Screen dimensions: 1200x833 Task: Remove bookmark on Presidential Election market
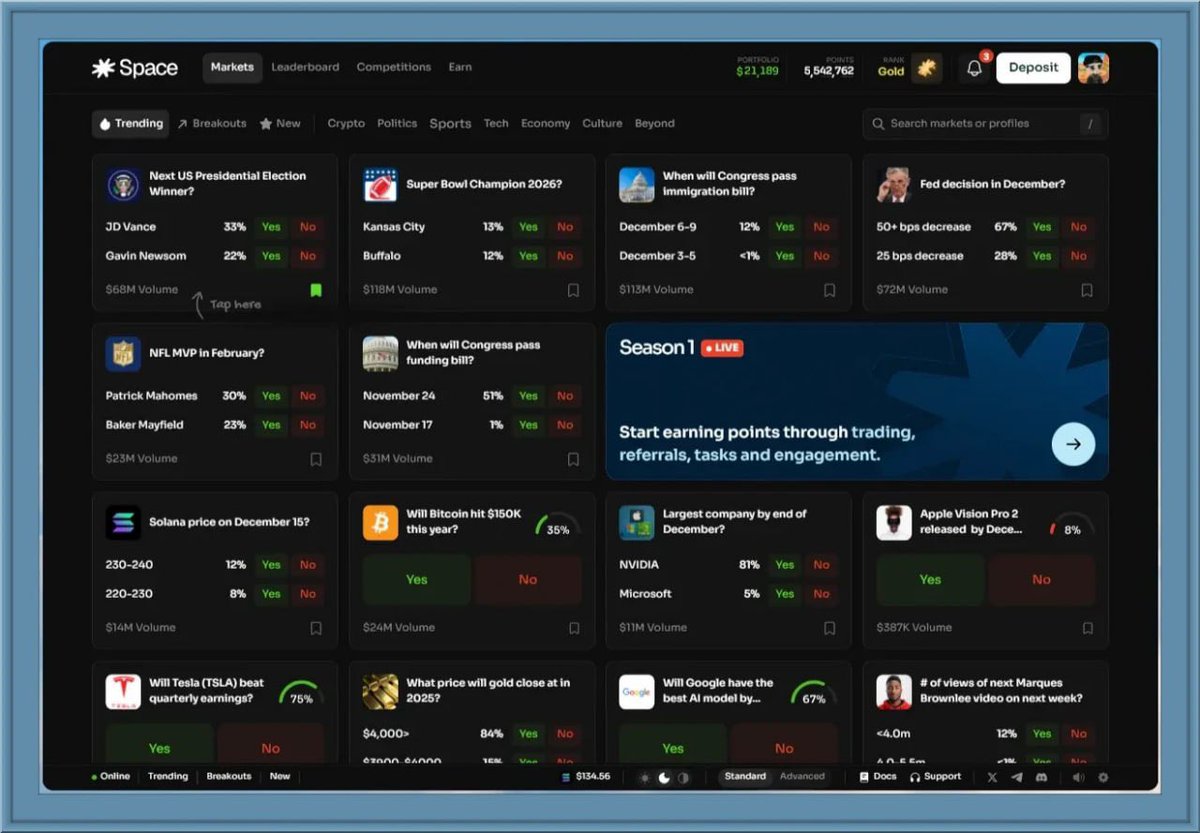click(316, 290)
